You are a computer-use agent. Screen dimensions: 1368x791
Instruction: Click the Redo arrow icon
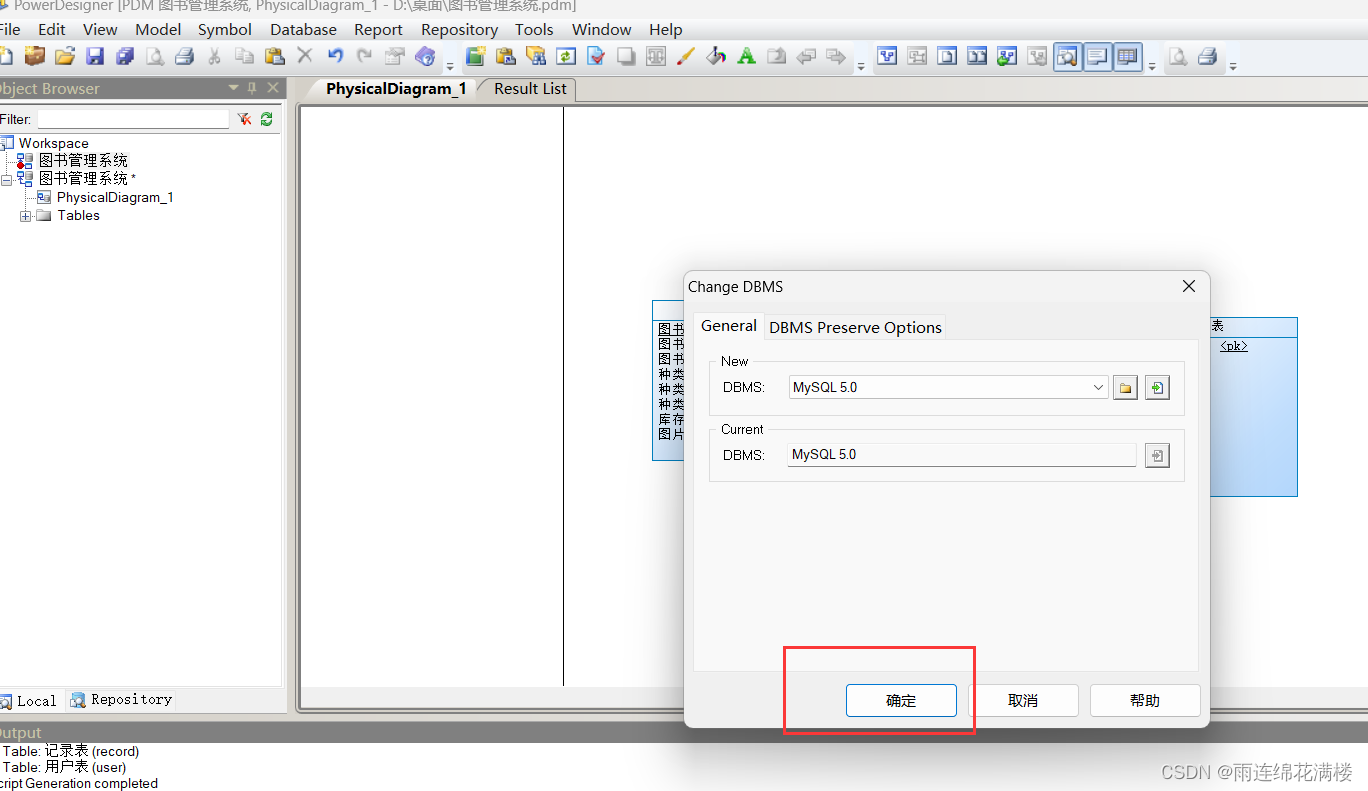tap(365, 56)
